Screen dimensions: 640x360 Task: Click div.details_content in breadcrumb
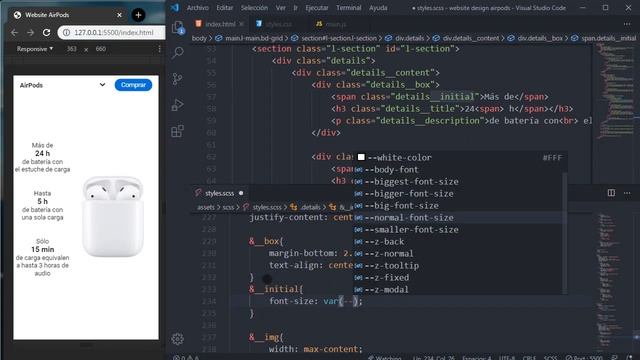pos(471,38)
